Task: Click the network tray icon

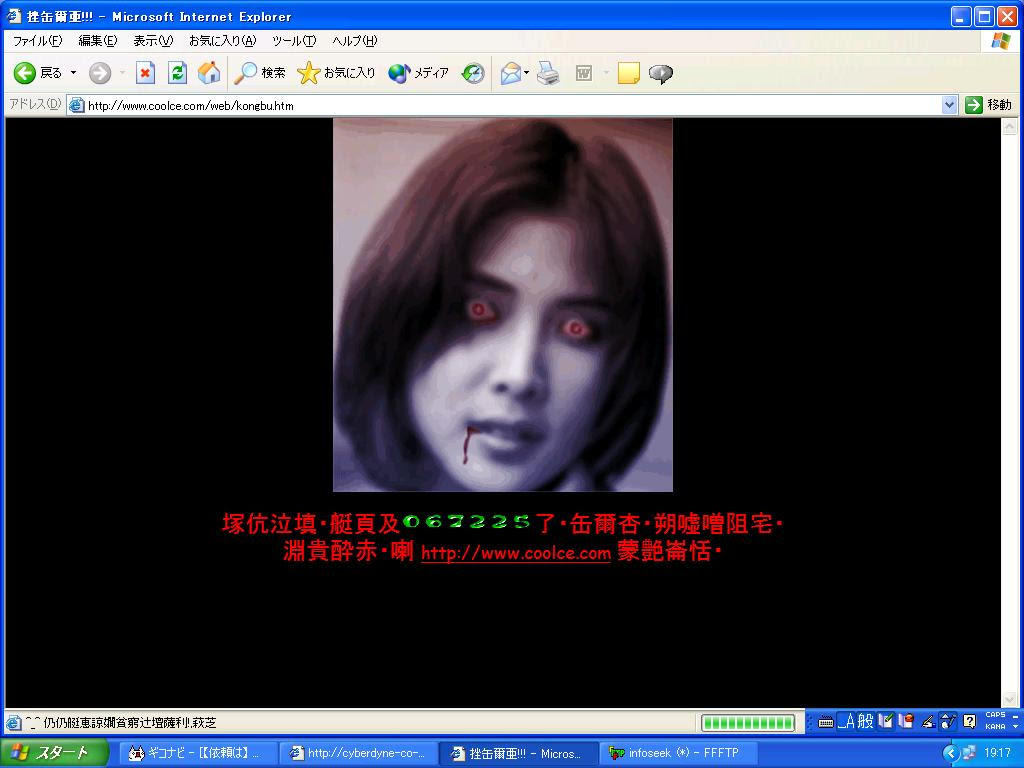Action: point(968,753)
